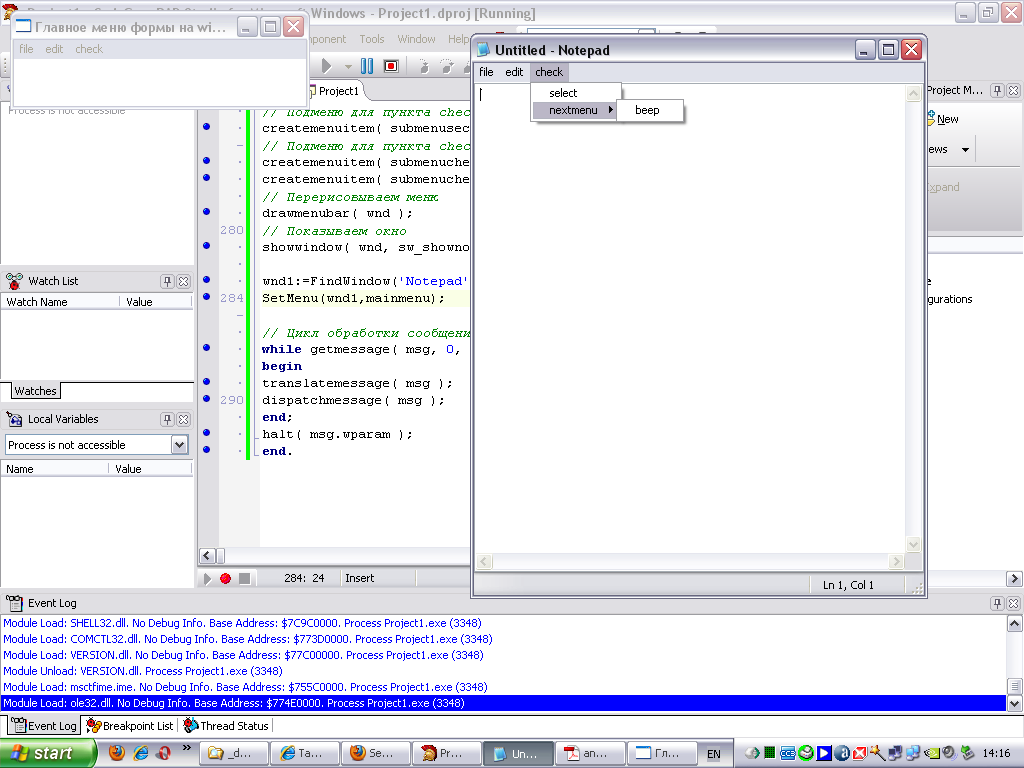Pin the Watch List panel
The width and height of the screenshot is (1024, 768).
tap(167, 282)
